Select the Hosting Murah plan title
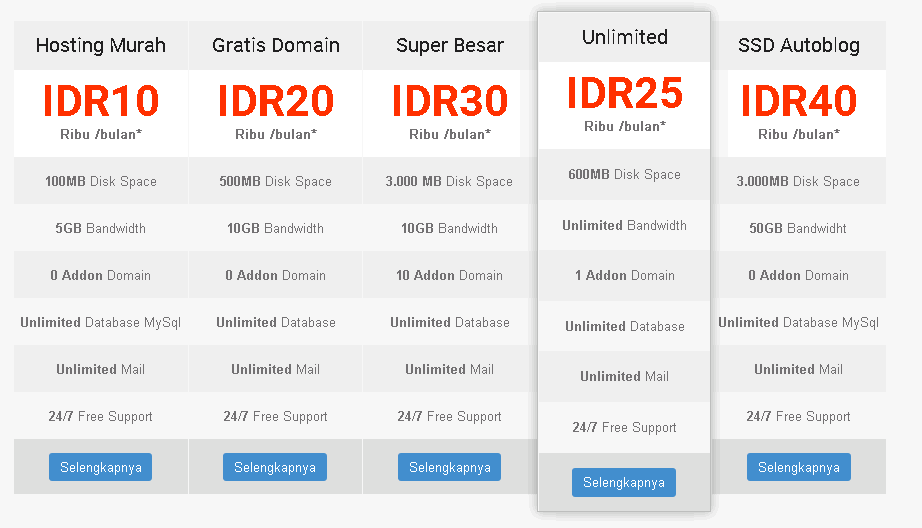 [x=101, y=45]
